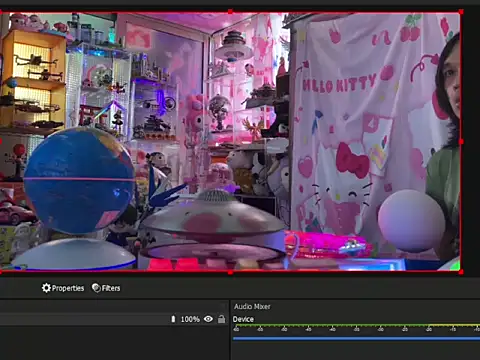
Task: Click the battery icon beside 100%
Action: [173, 319]
